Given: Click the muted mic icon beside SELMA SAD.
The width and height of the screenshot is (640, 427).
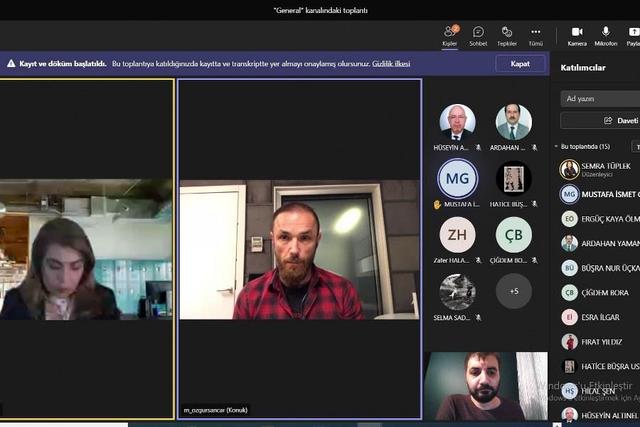Looking at the screenshot, I should (478, 317).
